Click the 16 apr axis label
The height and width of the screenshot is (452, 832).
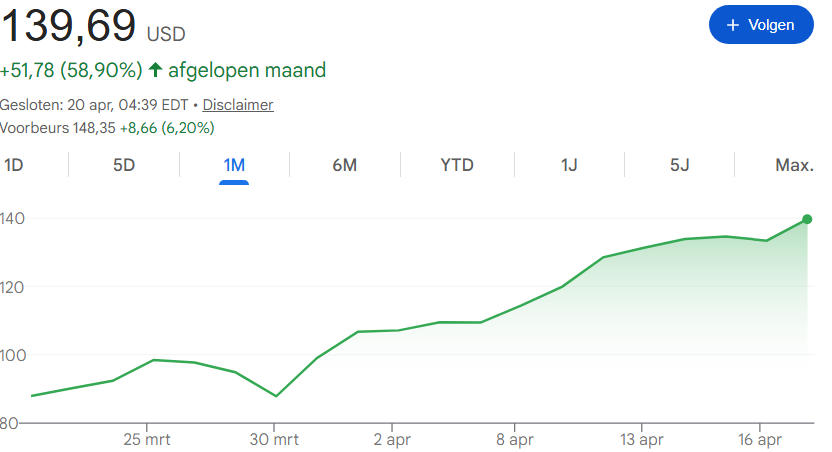click(x=760, y=439)
